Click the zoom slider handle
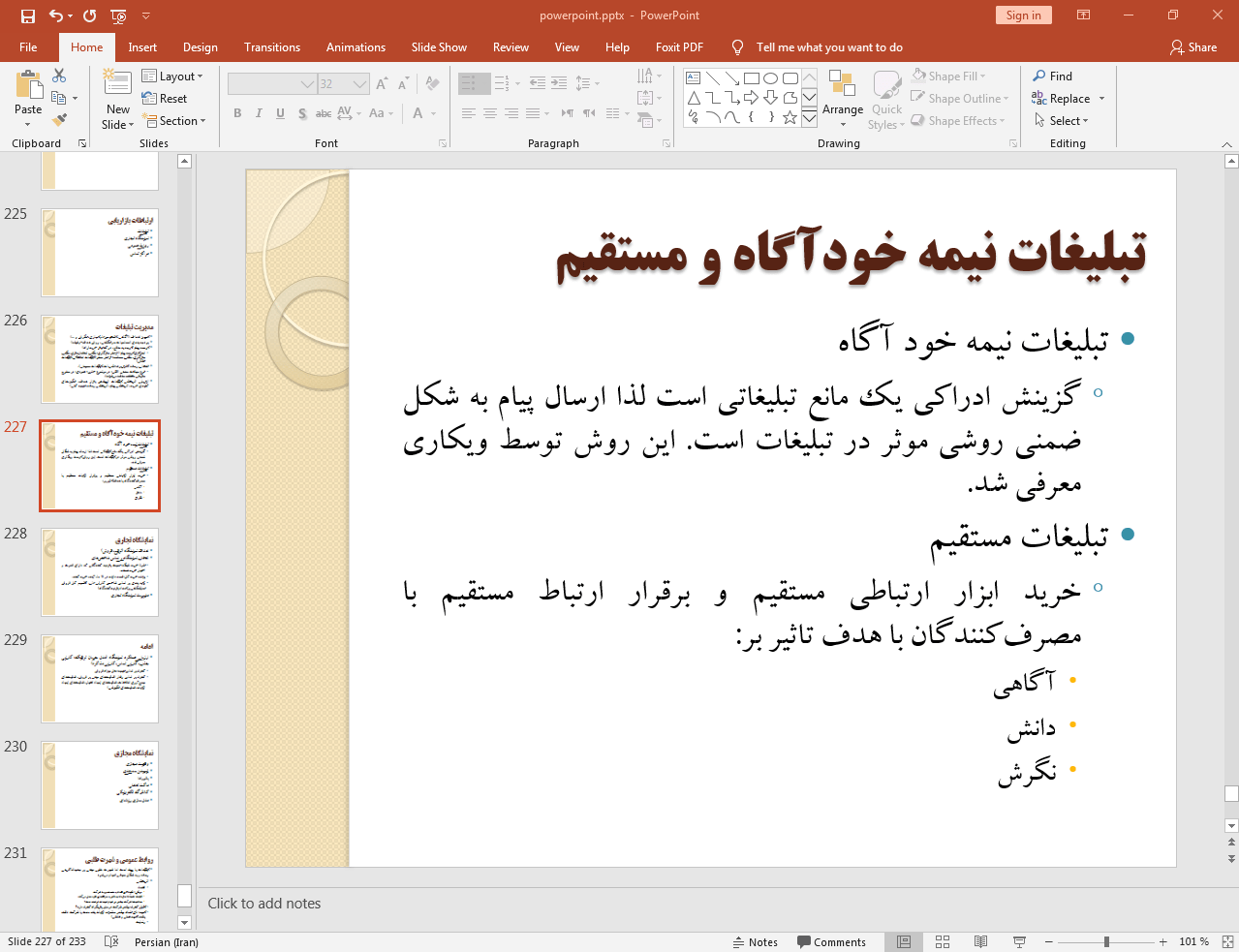The image size is (1239, 952). point(1106,941)
